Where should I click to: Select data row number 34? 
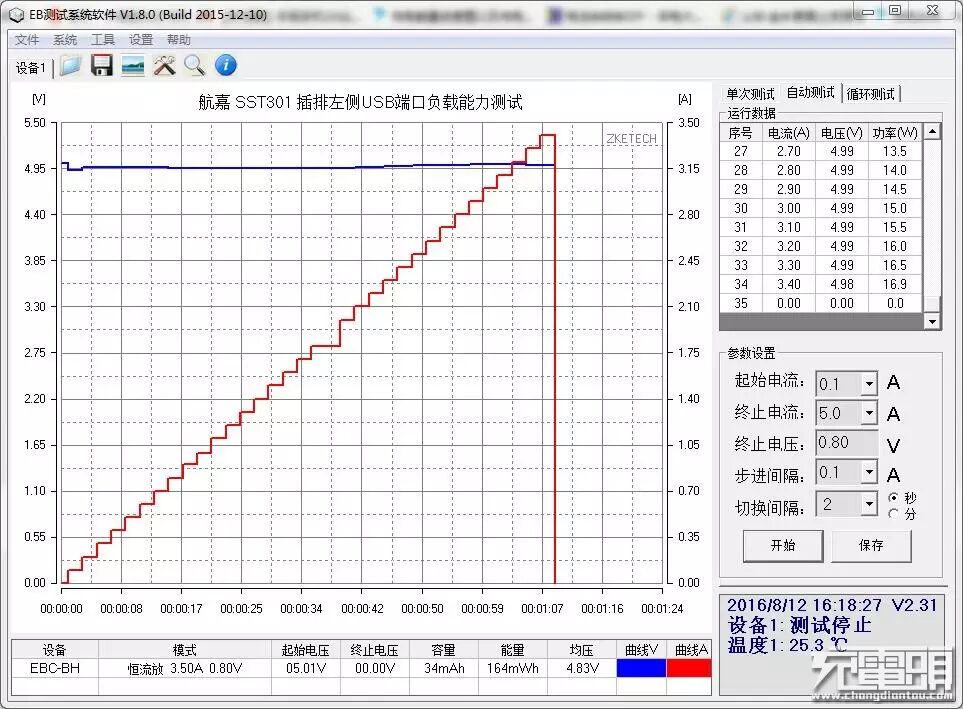pyautogui.click(x=821, y=284)
